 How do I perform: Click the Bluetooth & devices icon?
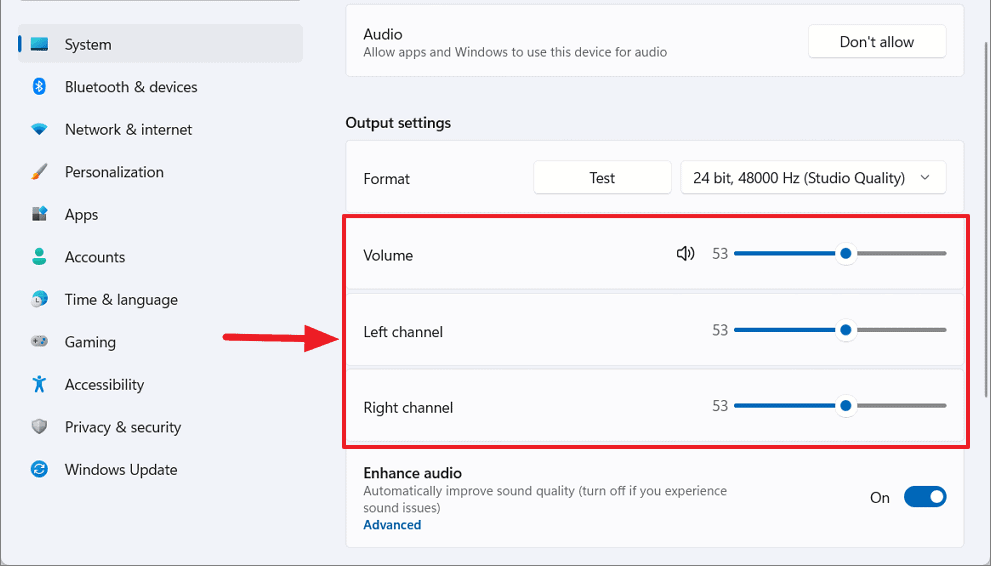pyautogui.click(x=40, y=87)
